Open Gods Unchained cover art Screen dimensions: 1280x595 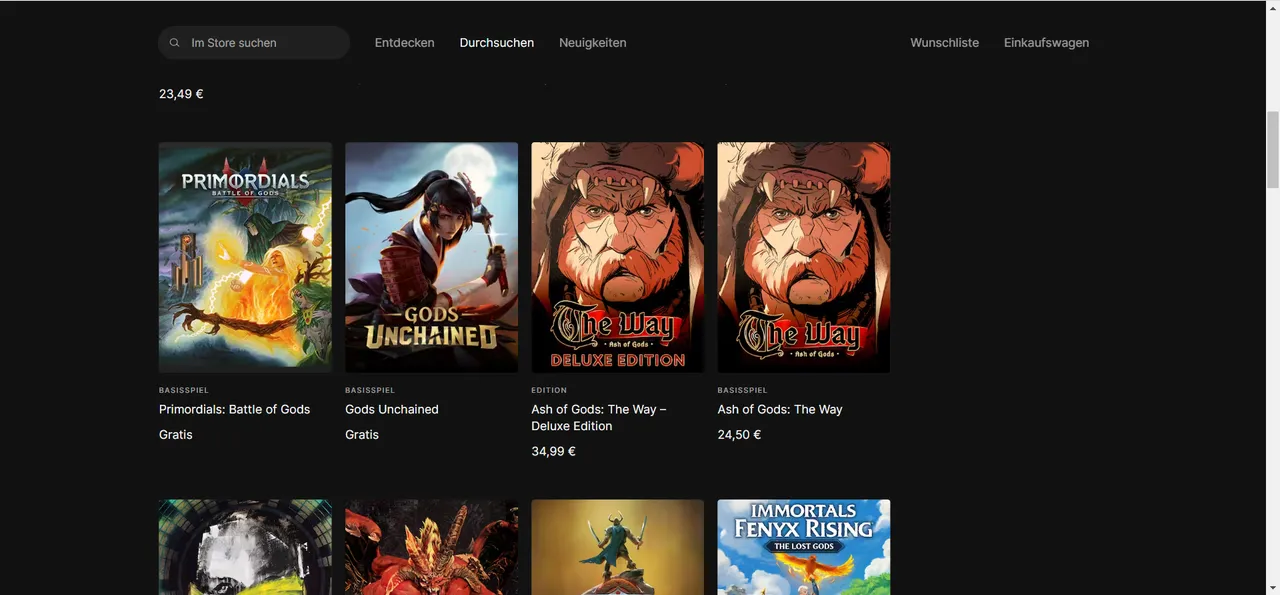click(431, 257)
